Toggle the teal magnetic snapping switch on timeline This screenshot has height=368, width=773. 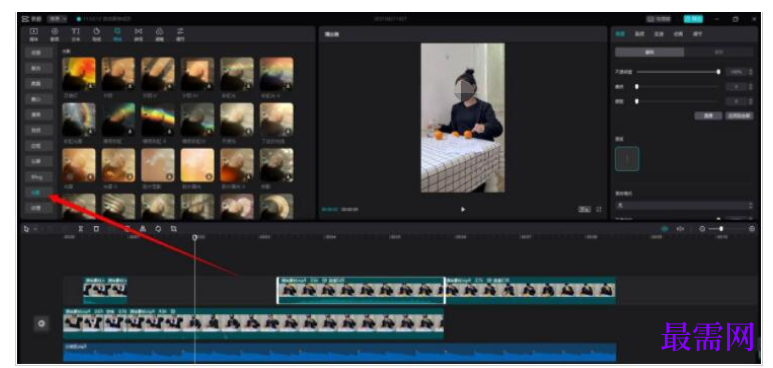665,229
